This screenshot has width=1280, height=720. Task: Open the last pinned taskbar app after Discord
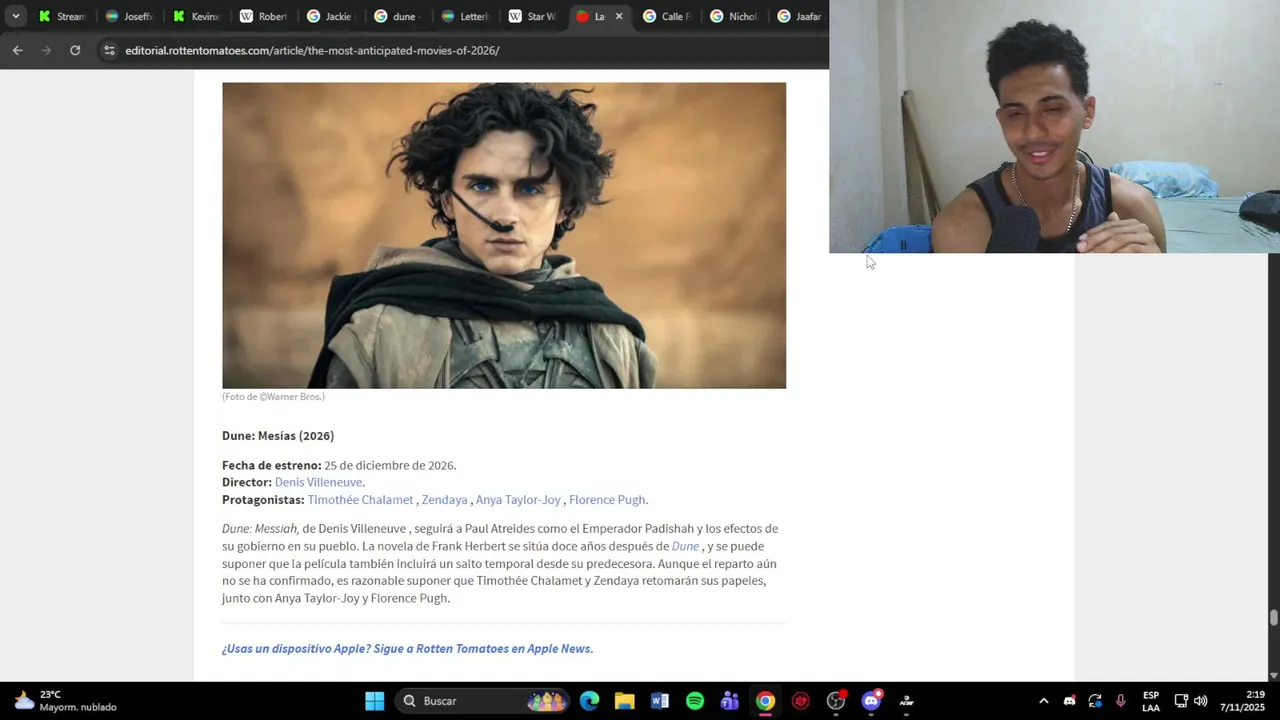[x=906, y=701]
